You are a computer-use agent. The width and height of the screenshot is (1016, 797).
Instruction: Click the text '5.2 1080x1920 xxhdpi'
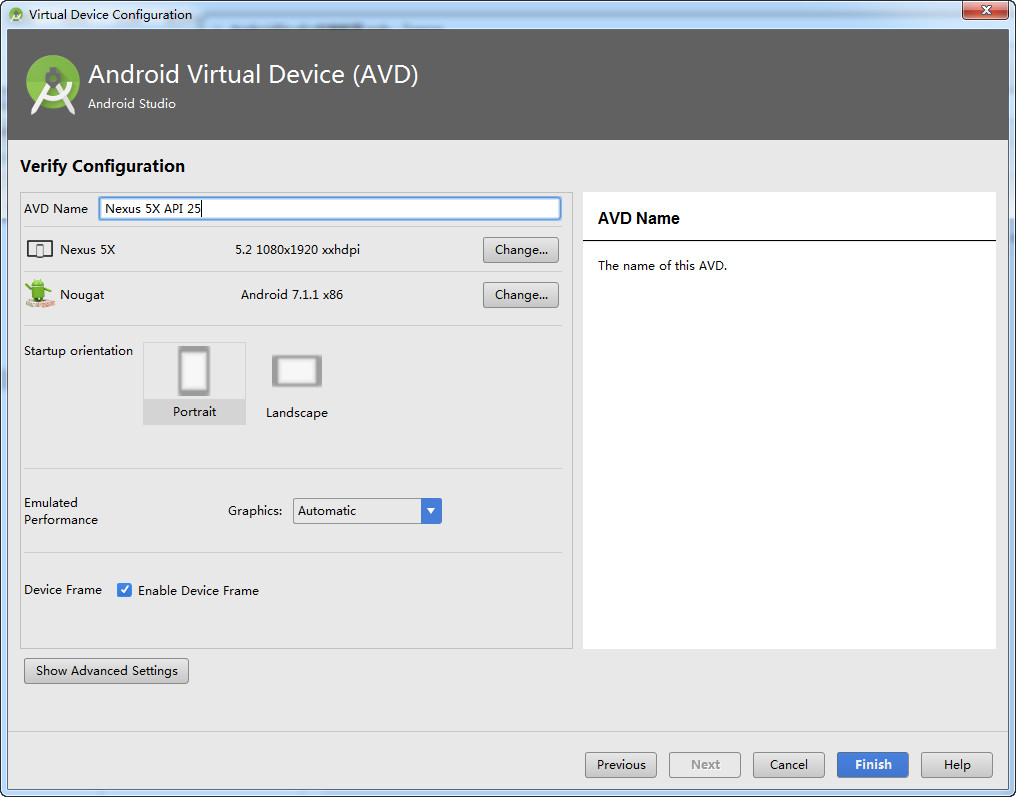(x=297, y=249)
